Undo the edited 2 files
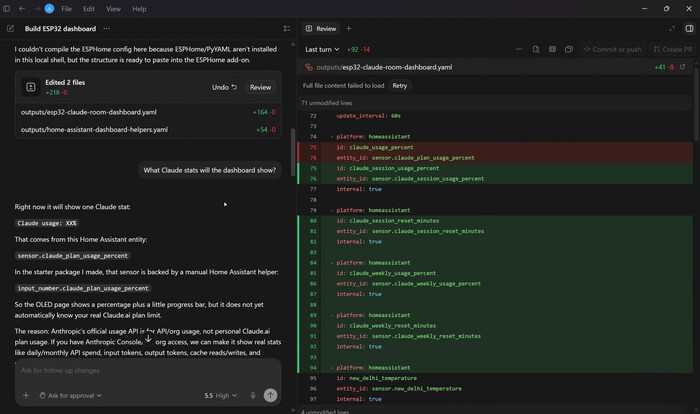This screenshot has height=414, width=700. click(224, 87)
